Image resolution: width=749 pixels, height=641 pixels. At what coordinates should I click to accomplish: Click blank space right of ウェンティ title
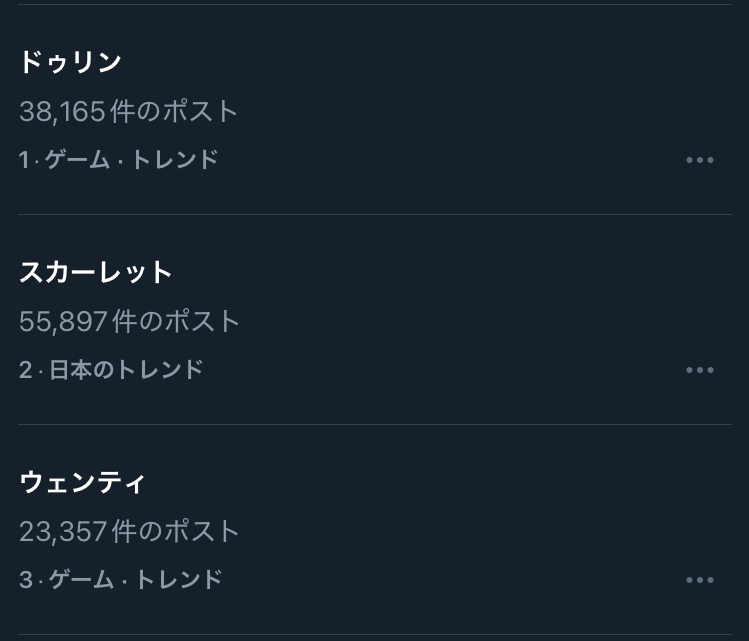(x=400, y=482)
